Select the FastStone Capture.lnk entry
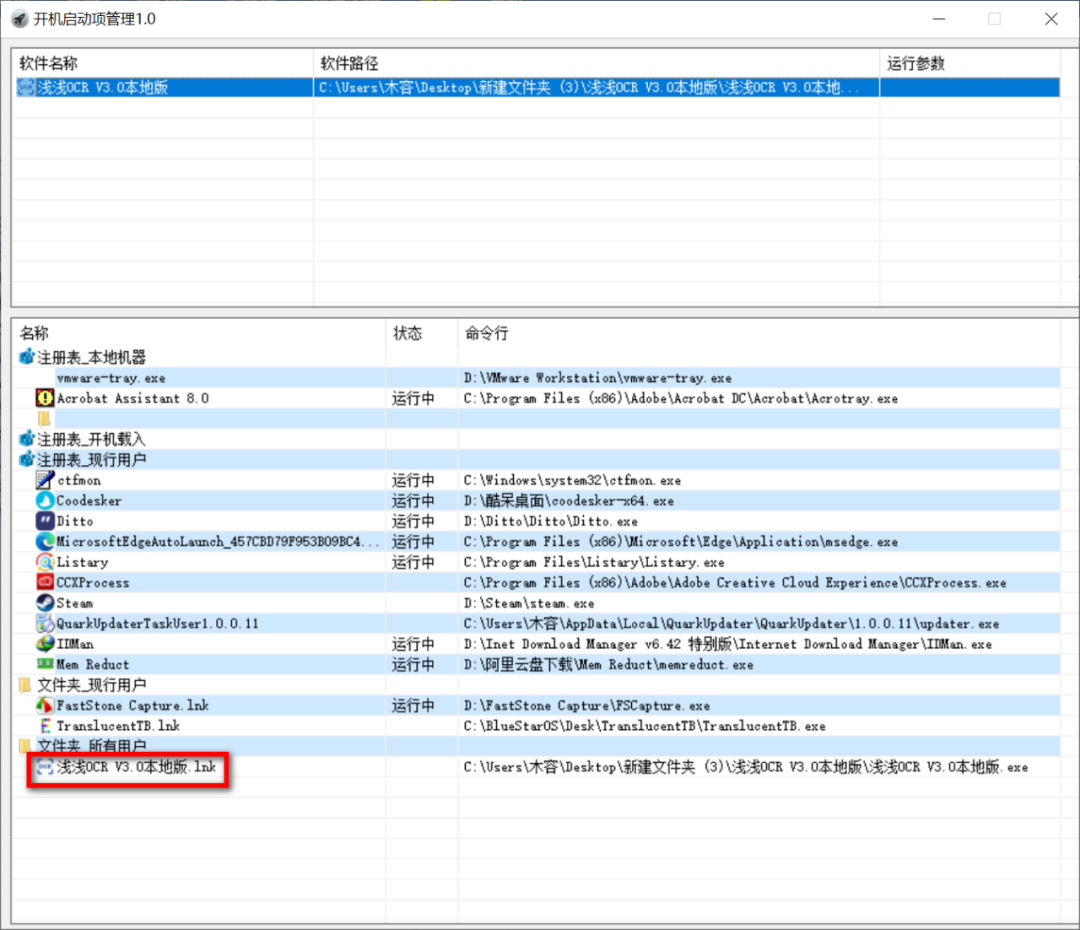1080x930 pixels. 132,705
